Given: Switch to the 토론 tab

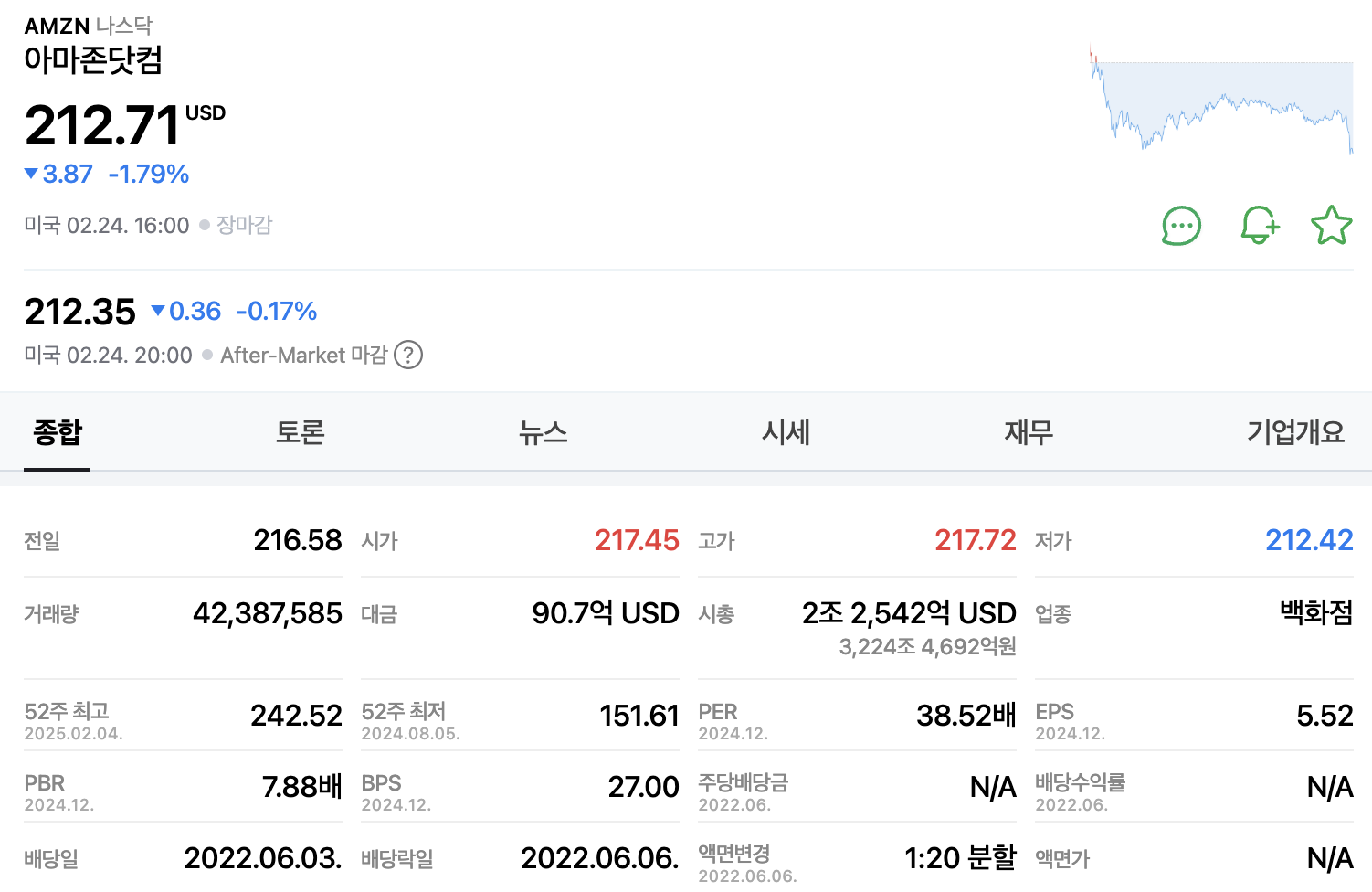Looking at the screenshot, I should (301, 432).
